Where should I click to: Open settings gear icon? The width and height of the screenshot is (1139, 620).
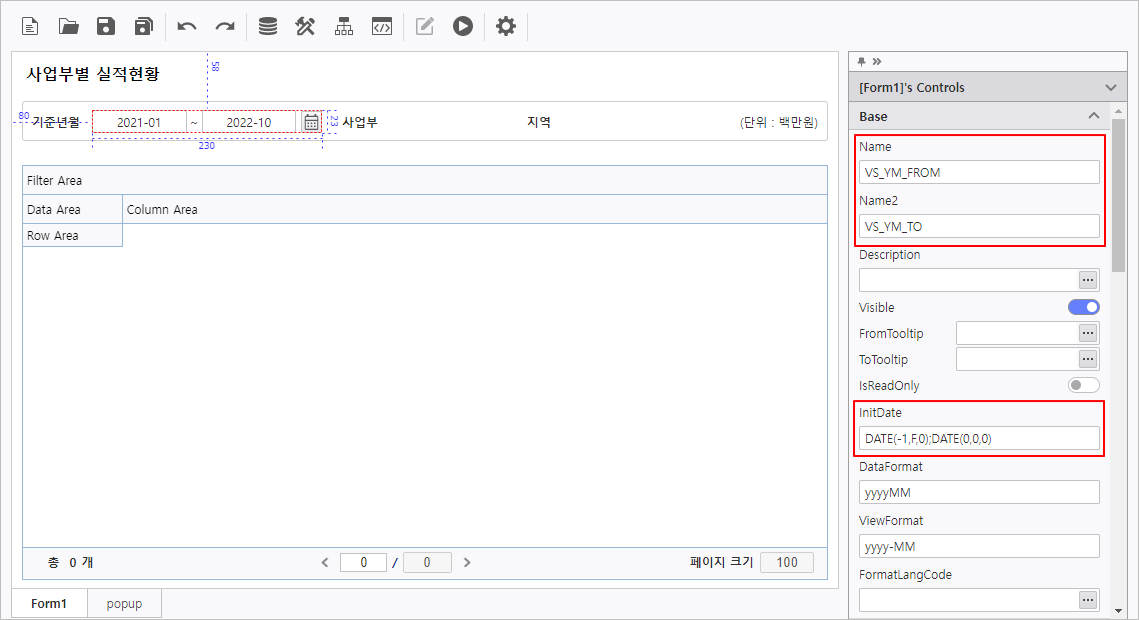tap(506, 27)
